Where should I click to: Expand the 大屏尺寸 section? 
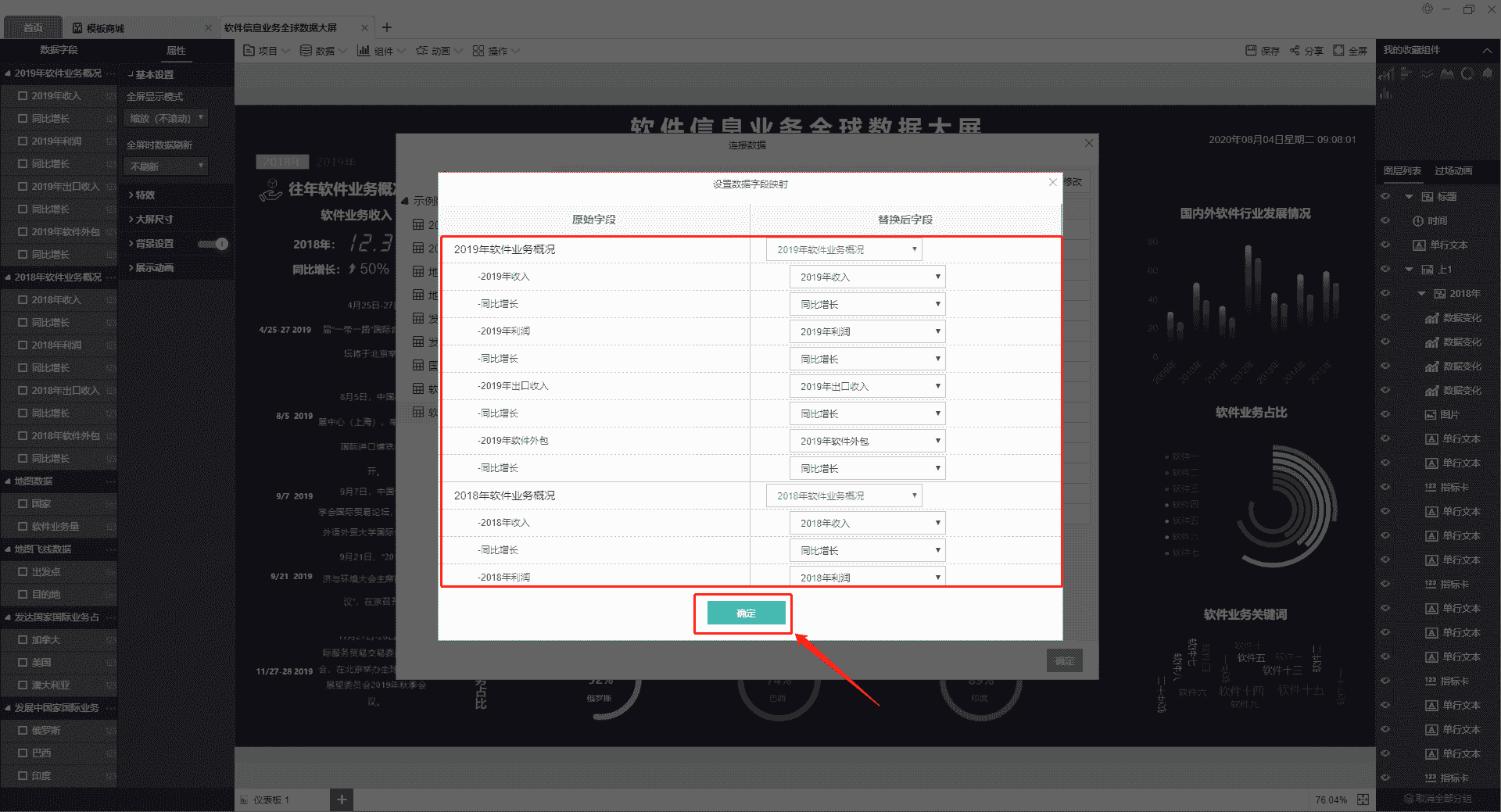pyautogui.click(x=151, y=220)
